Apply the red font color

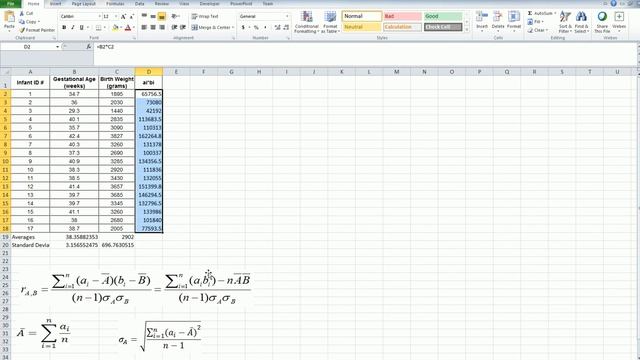(128, 27)
